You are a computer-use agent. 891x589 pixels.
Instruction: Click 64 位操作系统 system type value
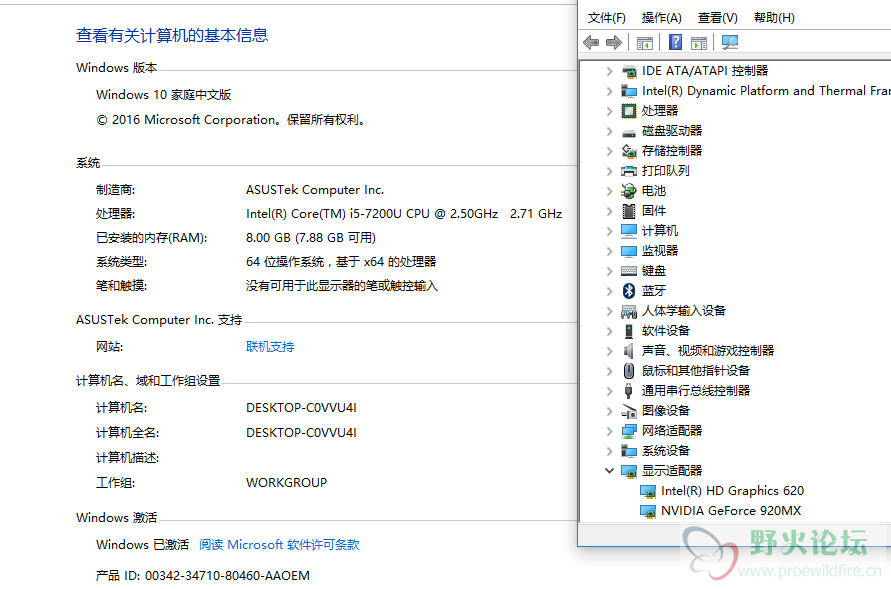[x=341, y=262]
